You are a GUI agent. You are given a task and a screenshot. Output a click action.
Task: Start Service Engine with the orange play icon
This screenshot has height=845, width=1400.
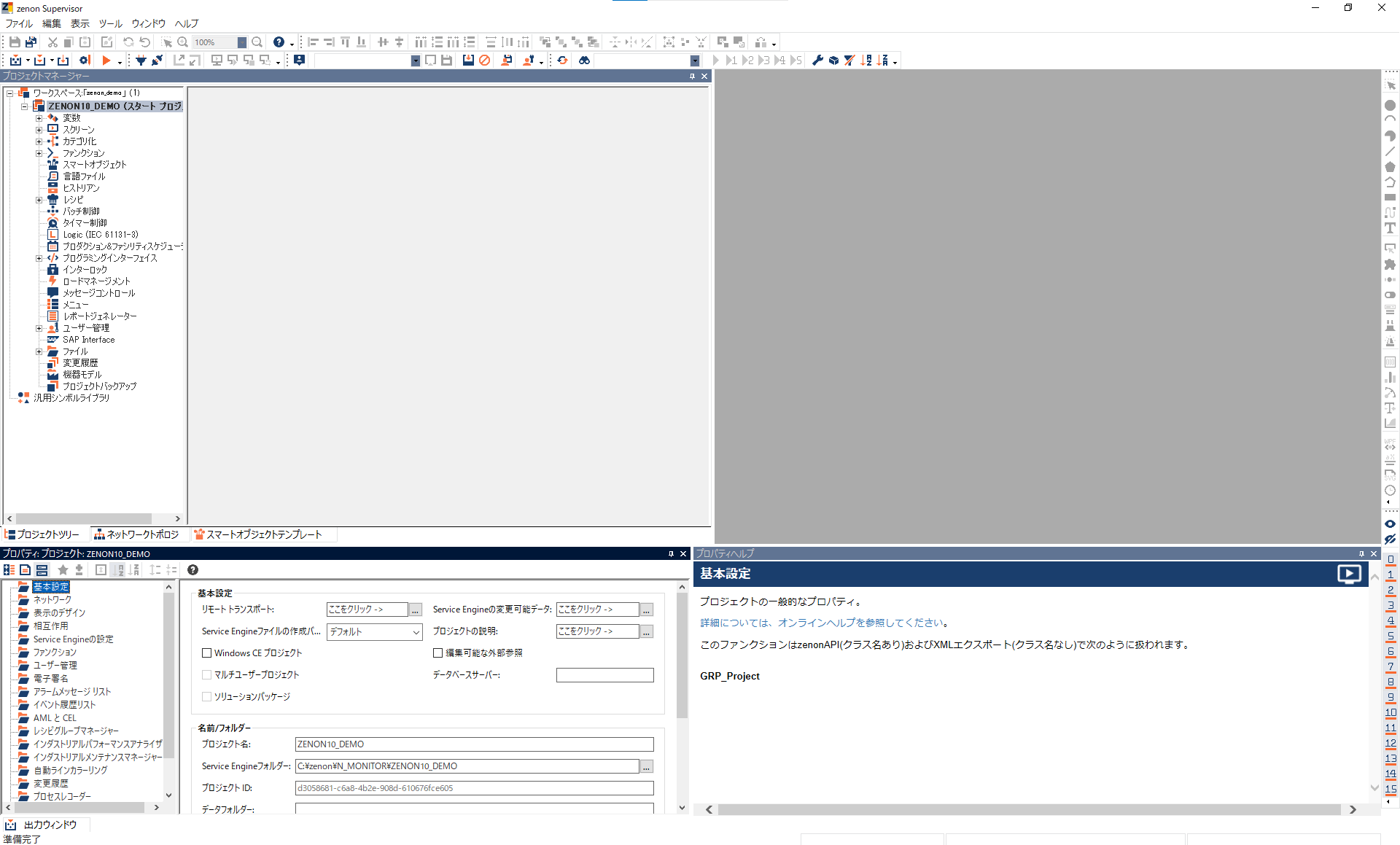click(x=106, y=61)
